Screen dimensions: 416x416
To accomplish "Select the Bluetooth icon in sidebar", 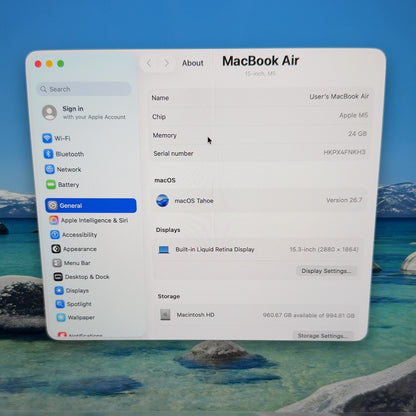I will 48,154.
